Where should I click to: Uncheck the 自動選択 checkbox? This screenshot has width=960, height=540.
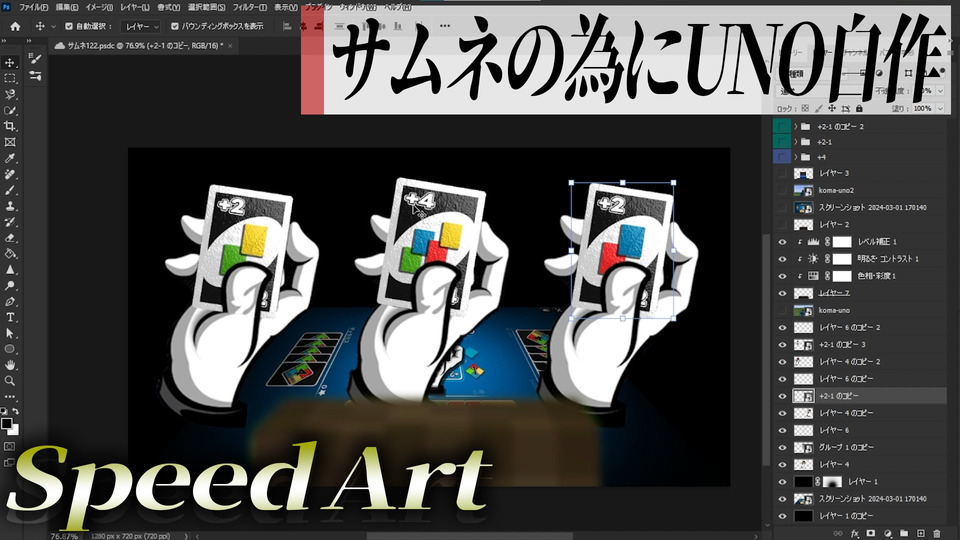(x=69, y=26)
